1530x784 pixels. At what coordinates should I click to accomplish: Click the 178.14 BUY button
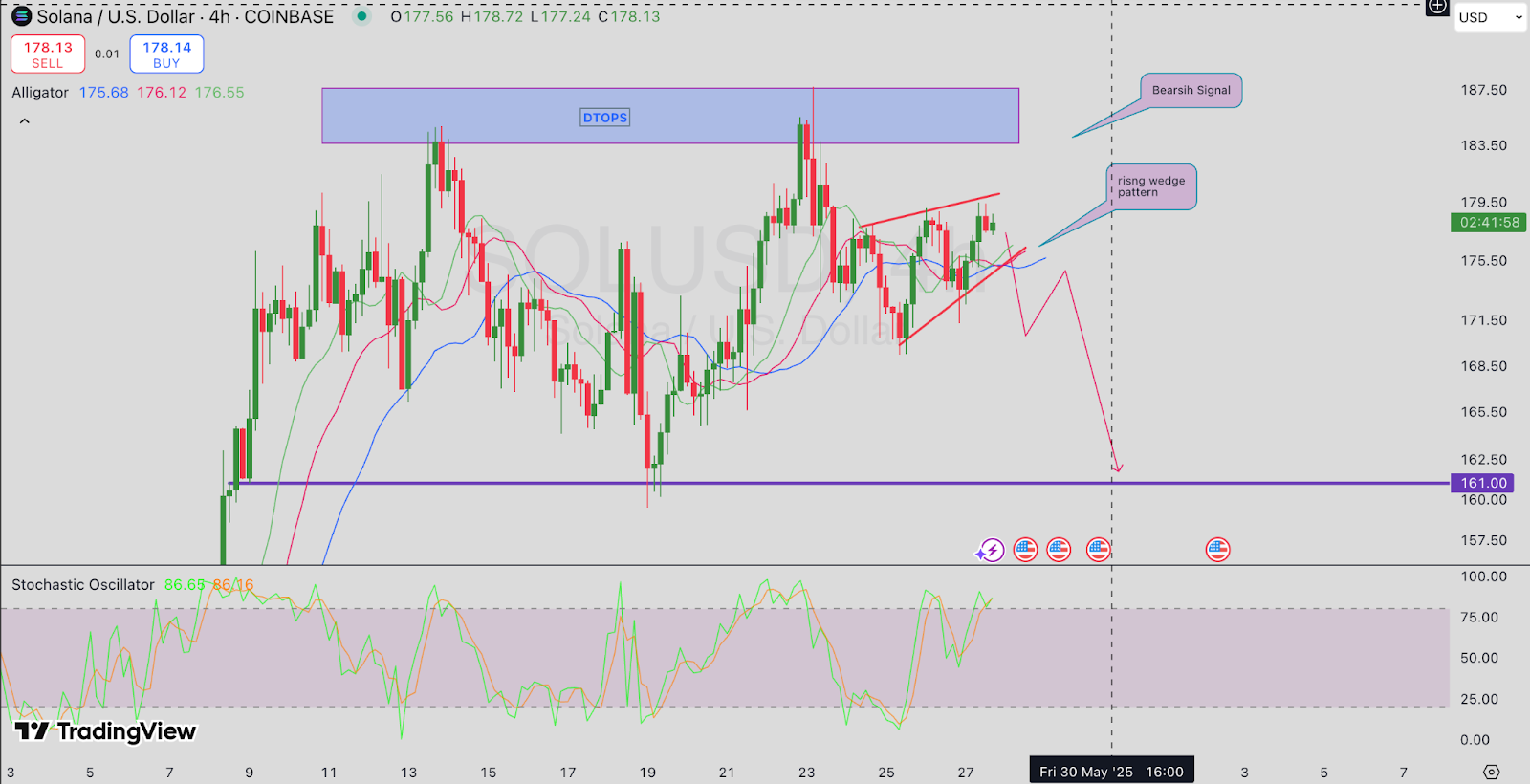pyautogui.click(x=166, y=54)
